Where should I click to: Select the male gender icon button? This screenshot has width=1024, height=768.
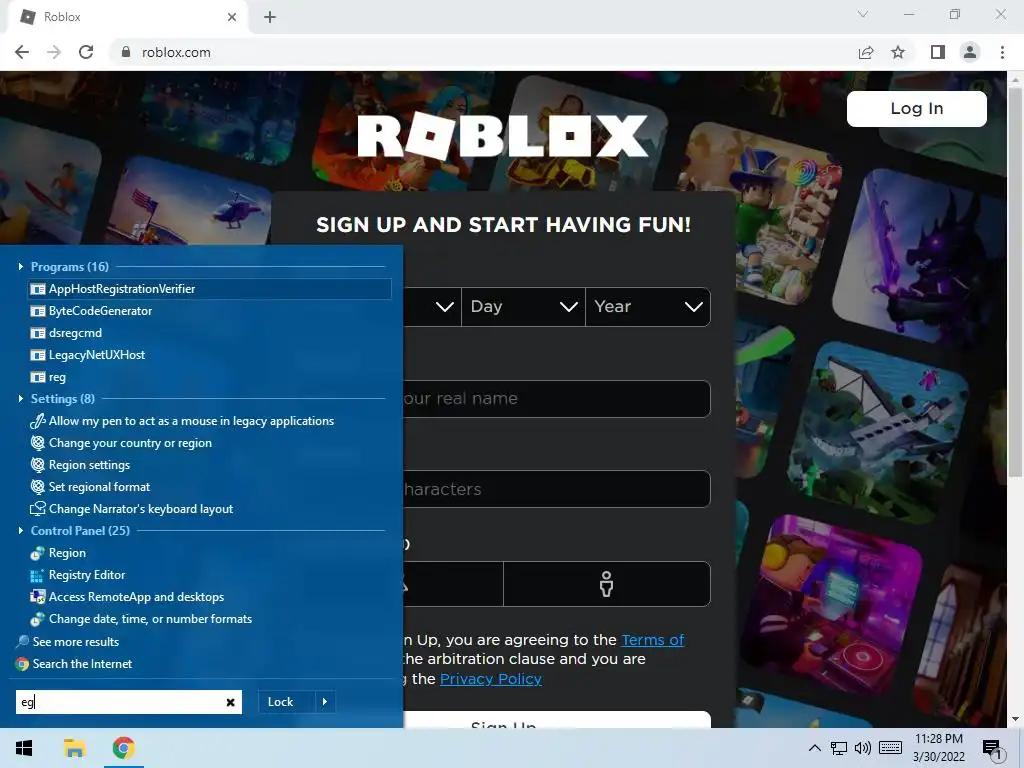click(607, 584)
